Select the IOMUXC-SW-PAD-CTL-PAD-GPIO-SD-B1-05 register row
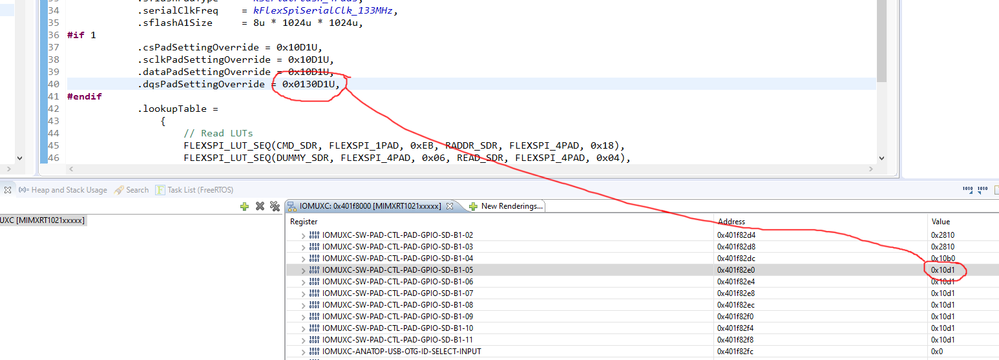This screenshot has width=999, height=360. [x=642, y=270]
